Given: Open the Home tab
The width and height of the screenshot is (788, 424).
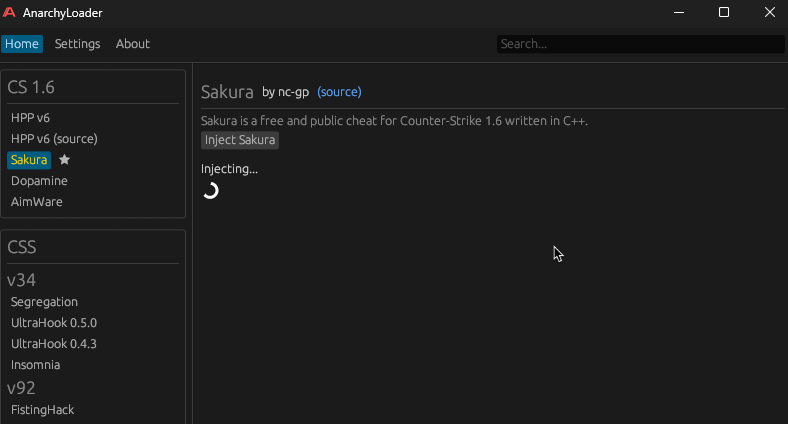Looking at the screenshot, I should 22,44.
